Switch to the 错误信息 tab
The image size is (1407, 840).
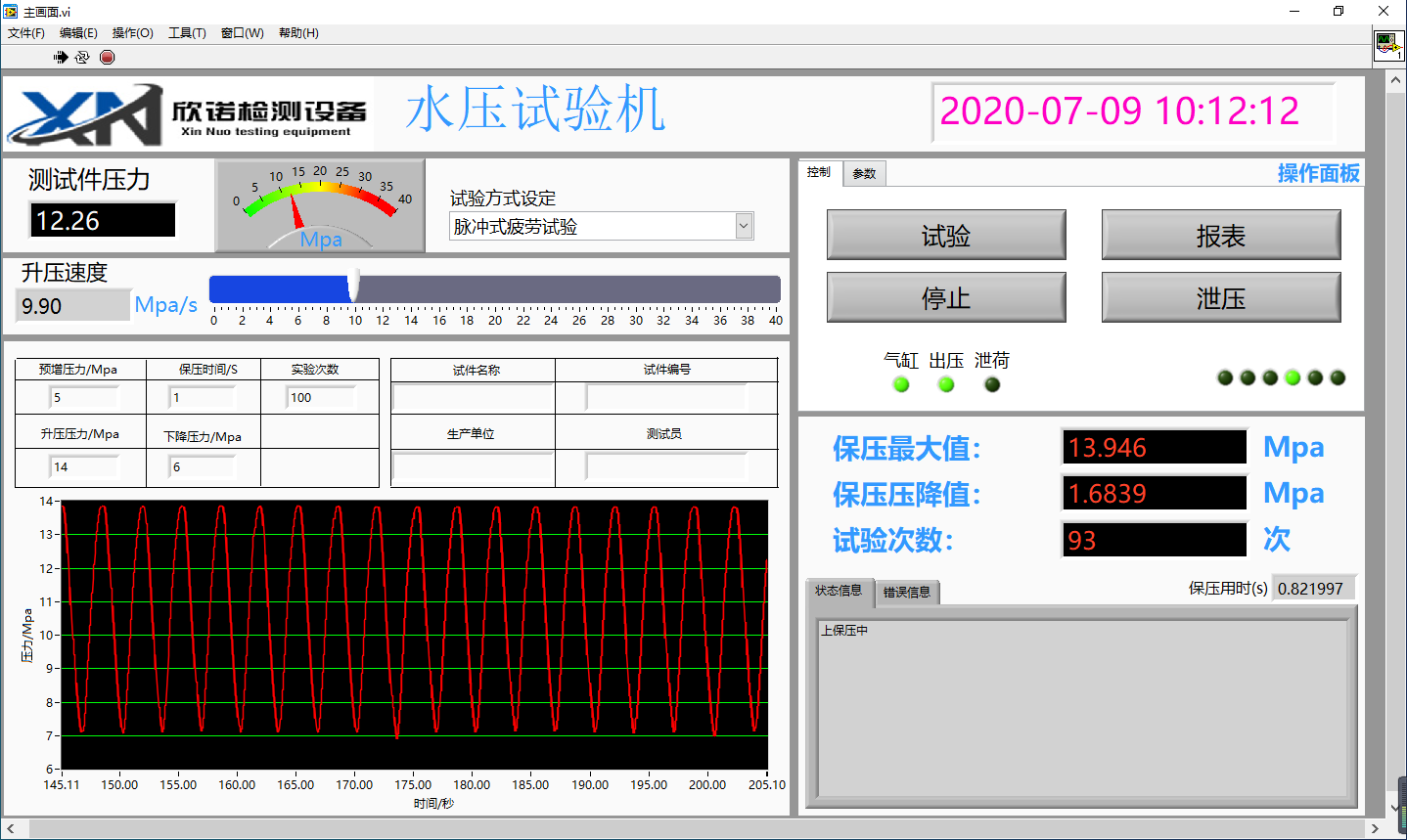coord(907,592)
